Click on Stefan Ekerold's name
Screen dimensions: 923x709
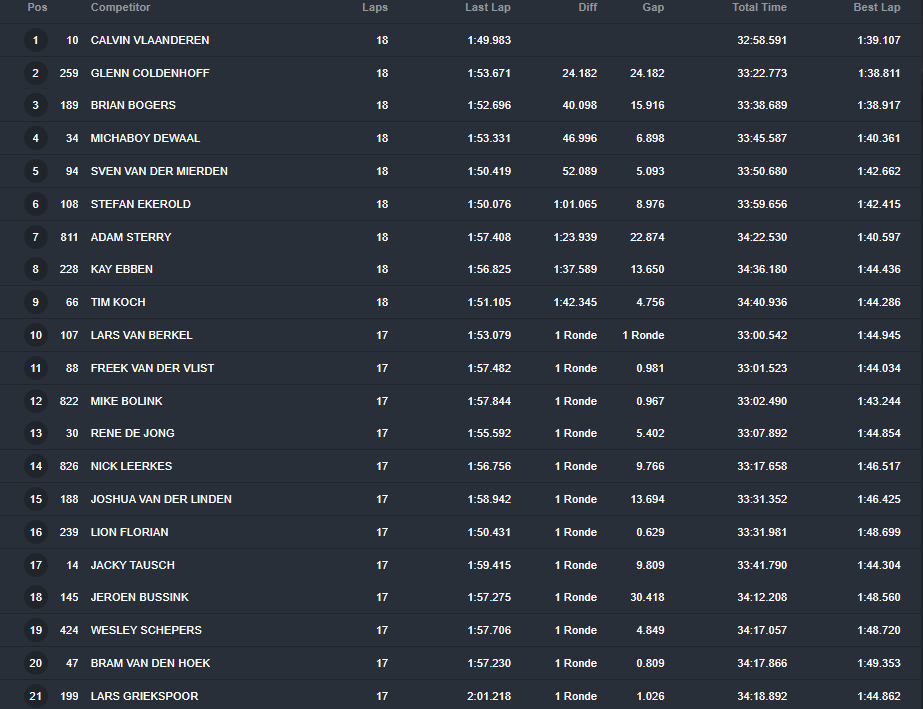pyautogui.click(x=140, y=205)
